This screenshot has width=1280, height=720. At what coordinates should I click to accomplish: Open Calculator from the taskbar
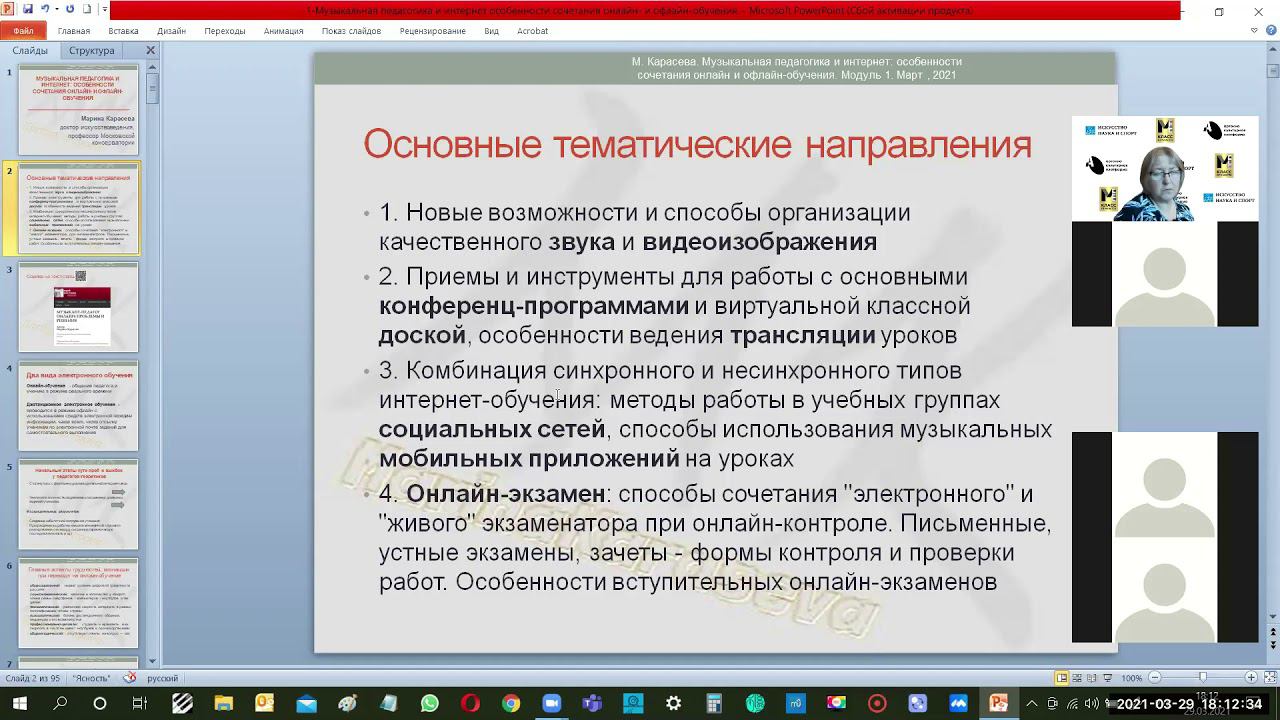[714, 704]
